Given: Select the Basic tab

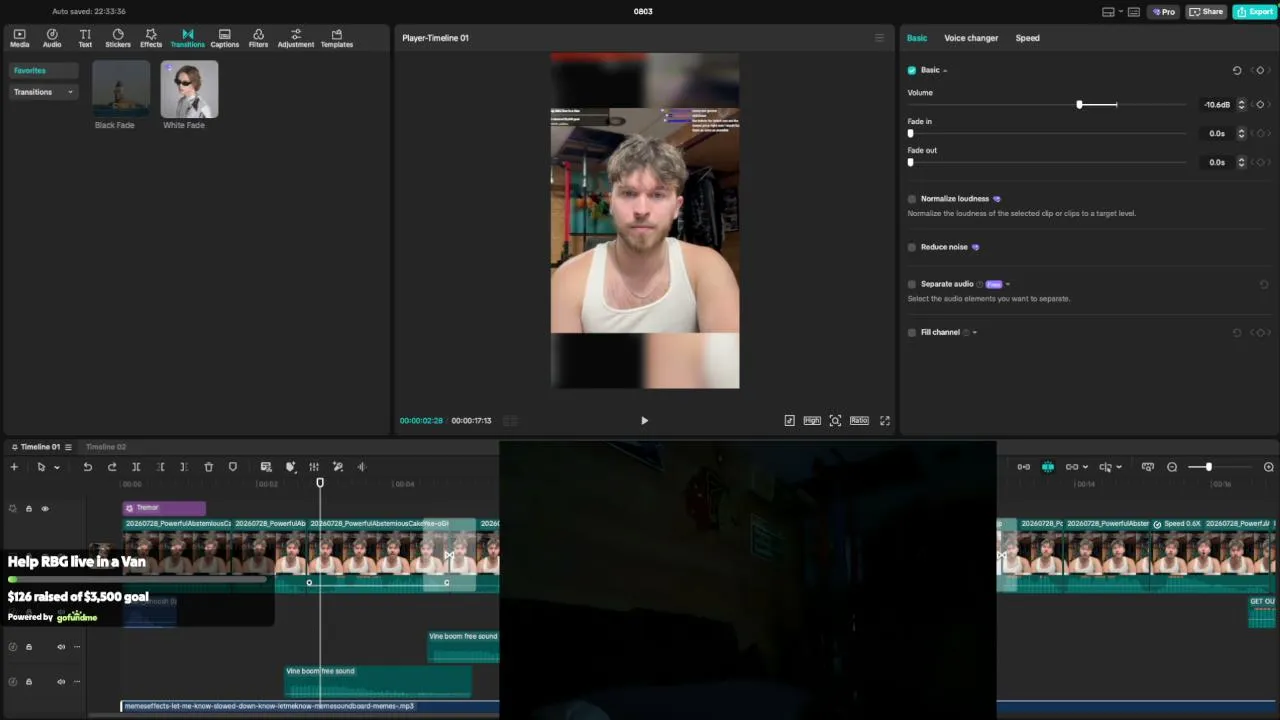Looking at the screenshot, I should tap(917, 38).
